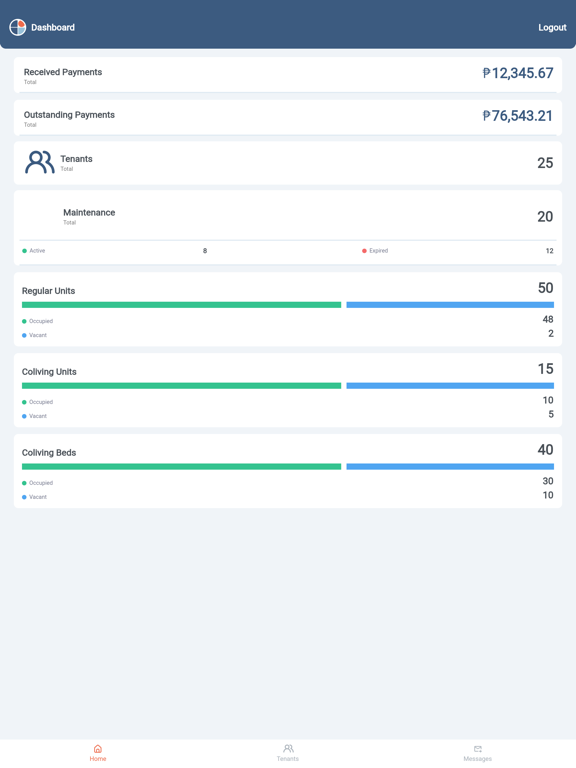
Task: Open the Received Payments card
Action: pos(288,75)
